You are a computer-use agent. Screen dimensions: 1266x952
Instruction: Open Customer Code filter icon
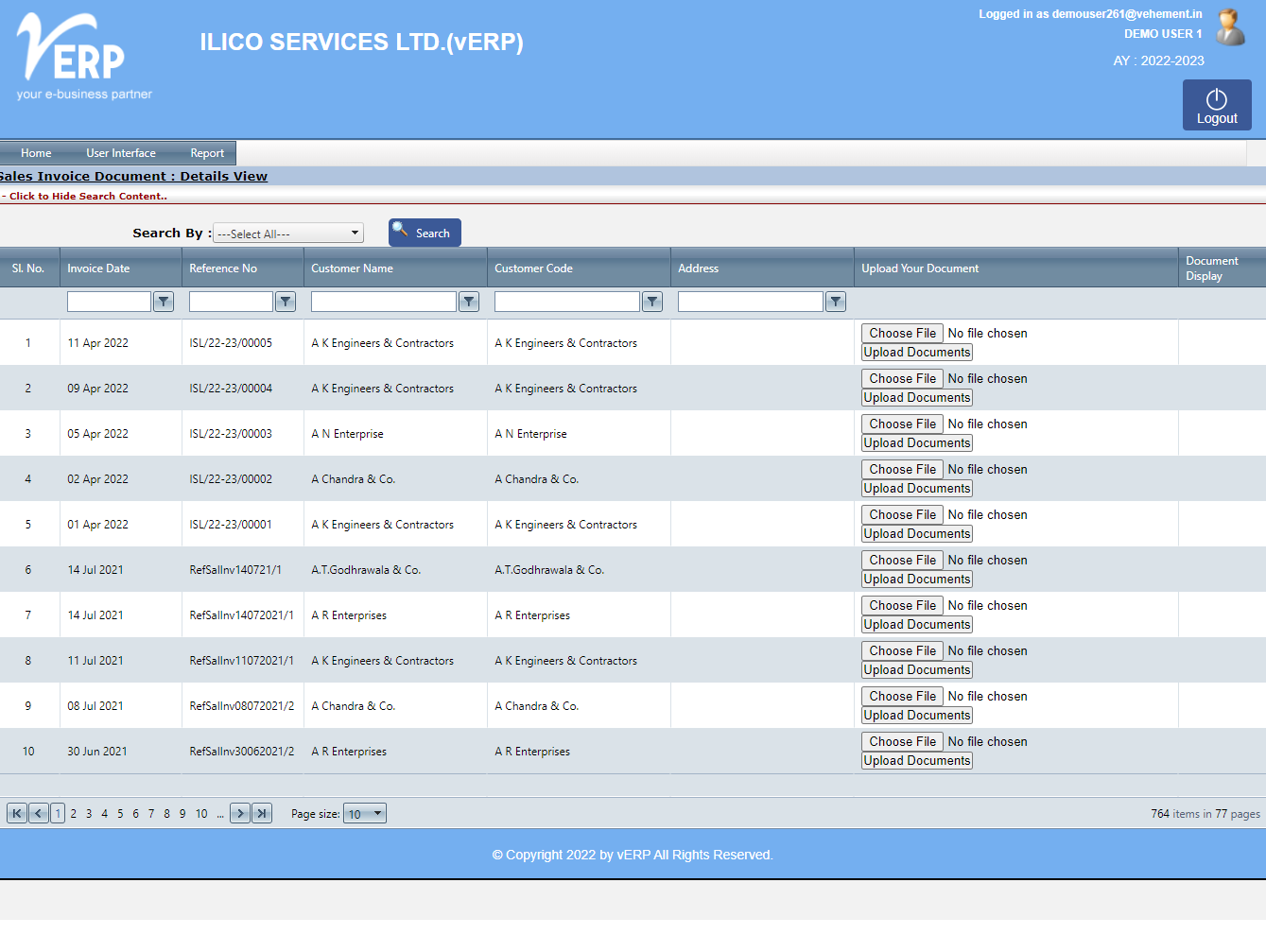[652, 302]
